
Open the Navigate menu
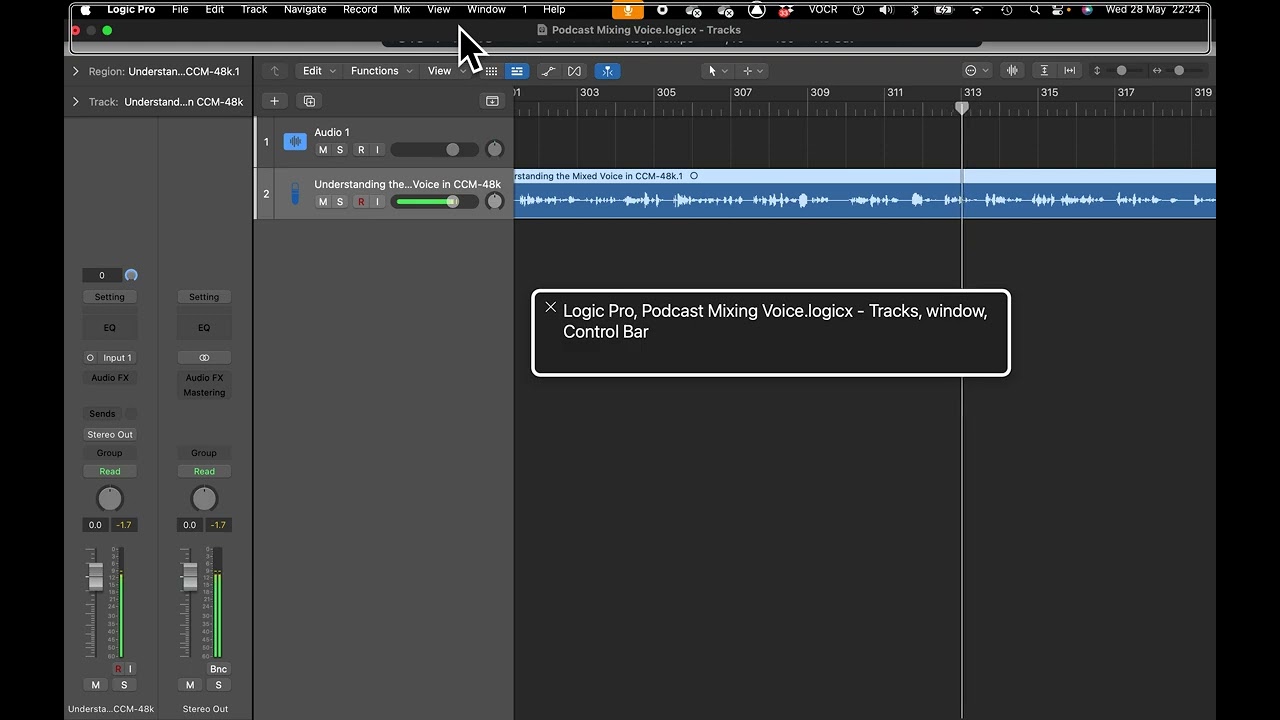coord(305,10)
